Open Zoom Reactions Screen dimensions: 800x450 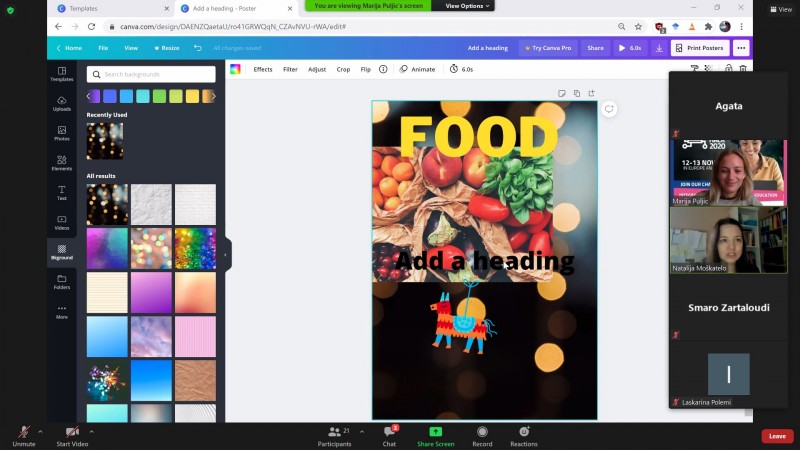[524, 436]
